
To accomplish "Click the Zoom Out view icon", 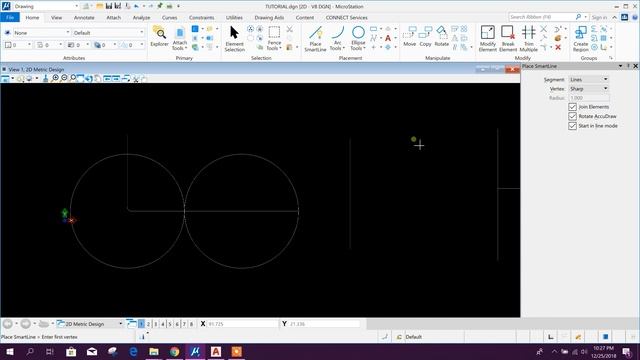I will pyautogui.click(x=64, y=78).
